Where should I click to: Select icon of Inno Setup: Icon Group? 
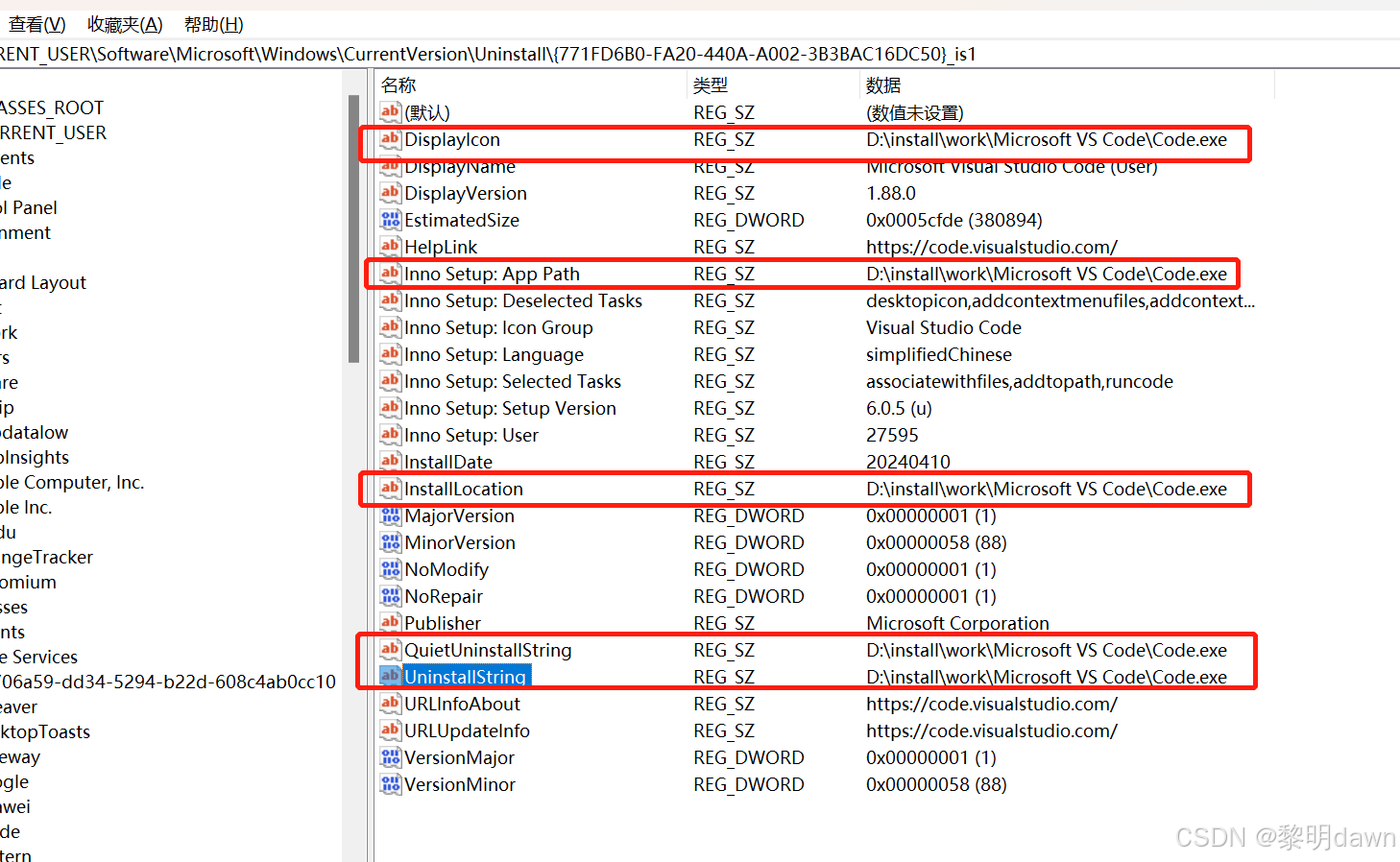[x=390, y=327]
